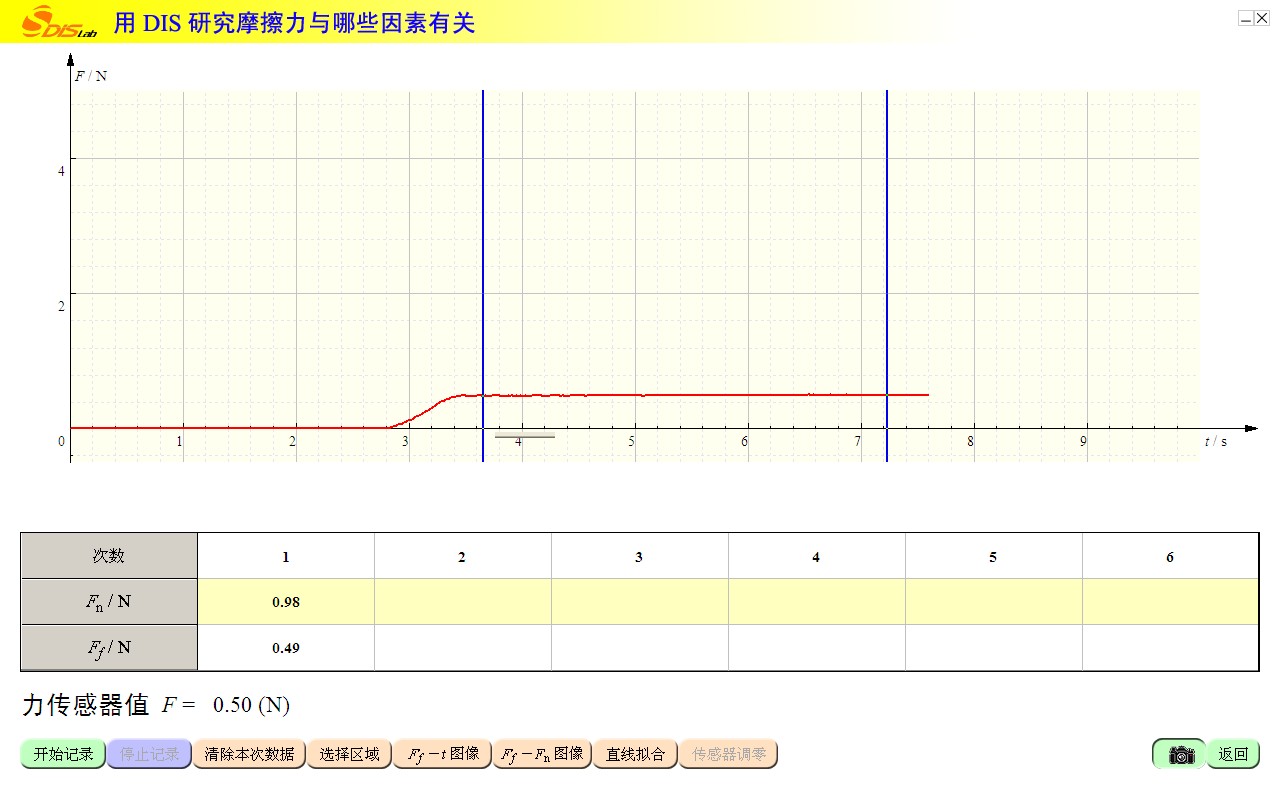Select Ff cell showing 0.49
This screenshot has height=800, width=1280.
click(x=286, y=648)
